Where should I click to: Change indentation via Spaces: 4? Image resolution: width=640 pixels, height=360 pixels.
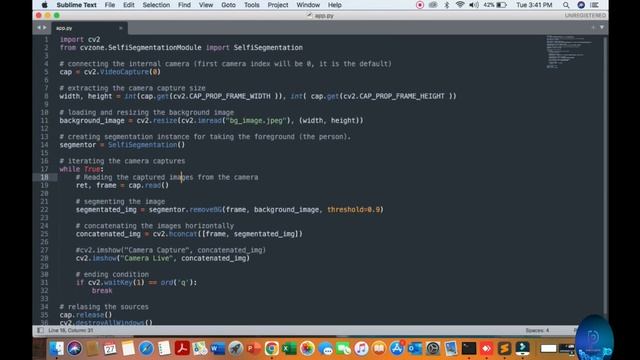click(x=537, y=330)
